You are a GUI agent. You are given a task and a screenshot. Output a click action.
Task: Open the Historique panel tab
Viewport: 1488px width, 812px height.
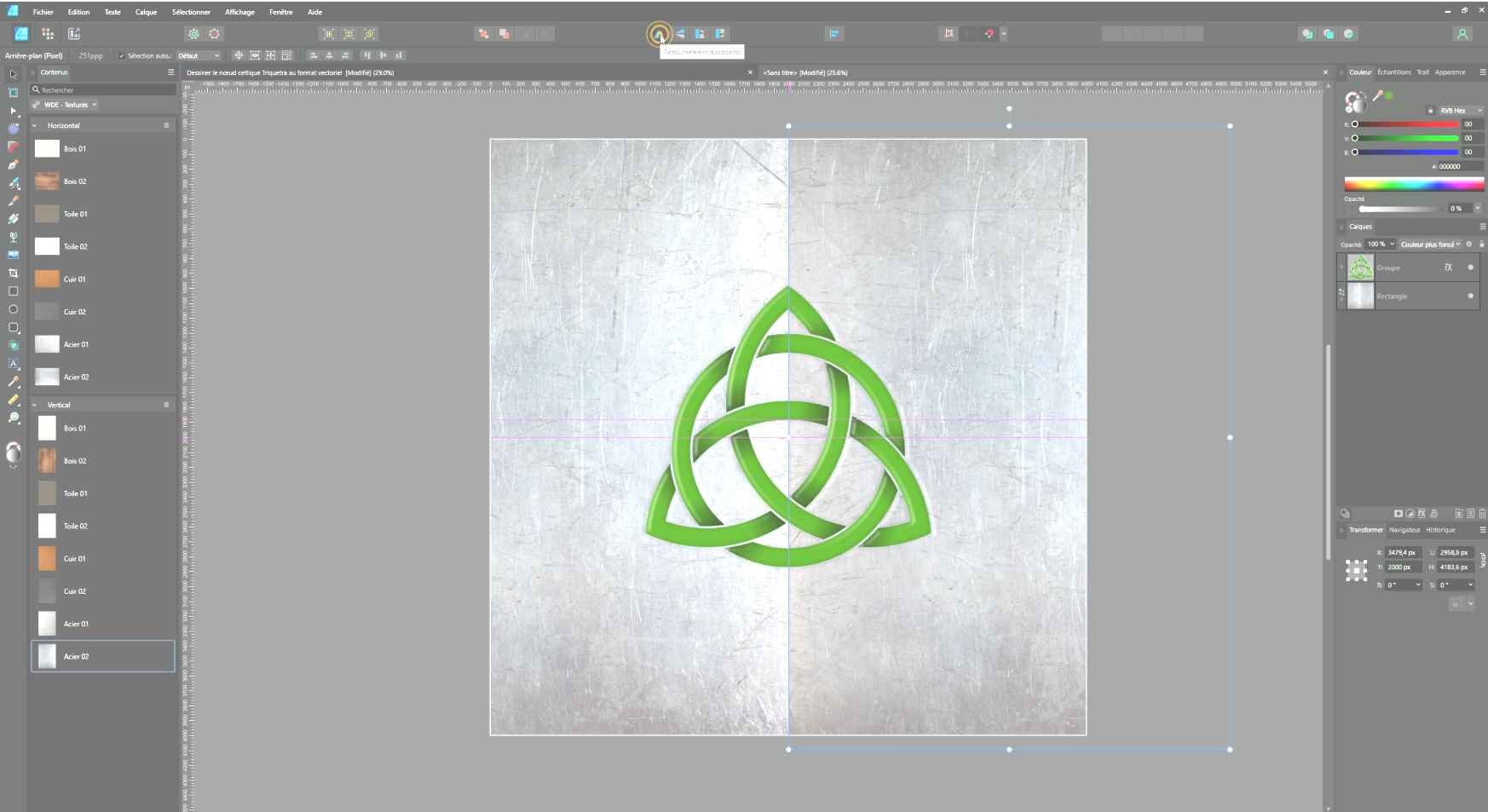[x=1440, y=530]
